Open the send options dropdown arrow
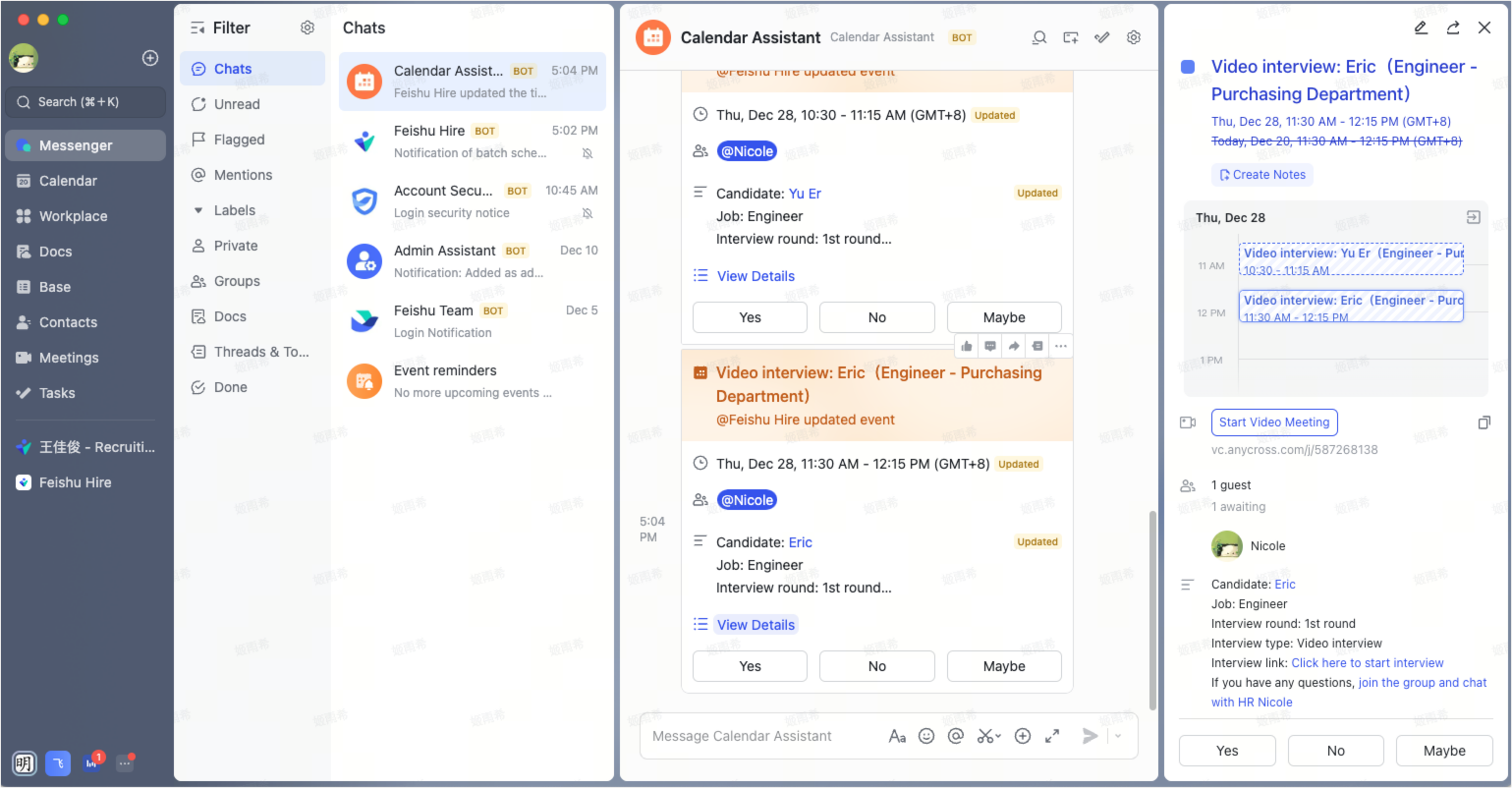This screenshot has width=1512, height=788. click(x=1118, y=736)
